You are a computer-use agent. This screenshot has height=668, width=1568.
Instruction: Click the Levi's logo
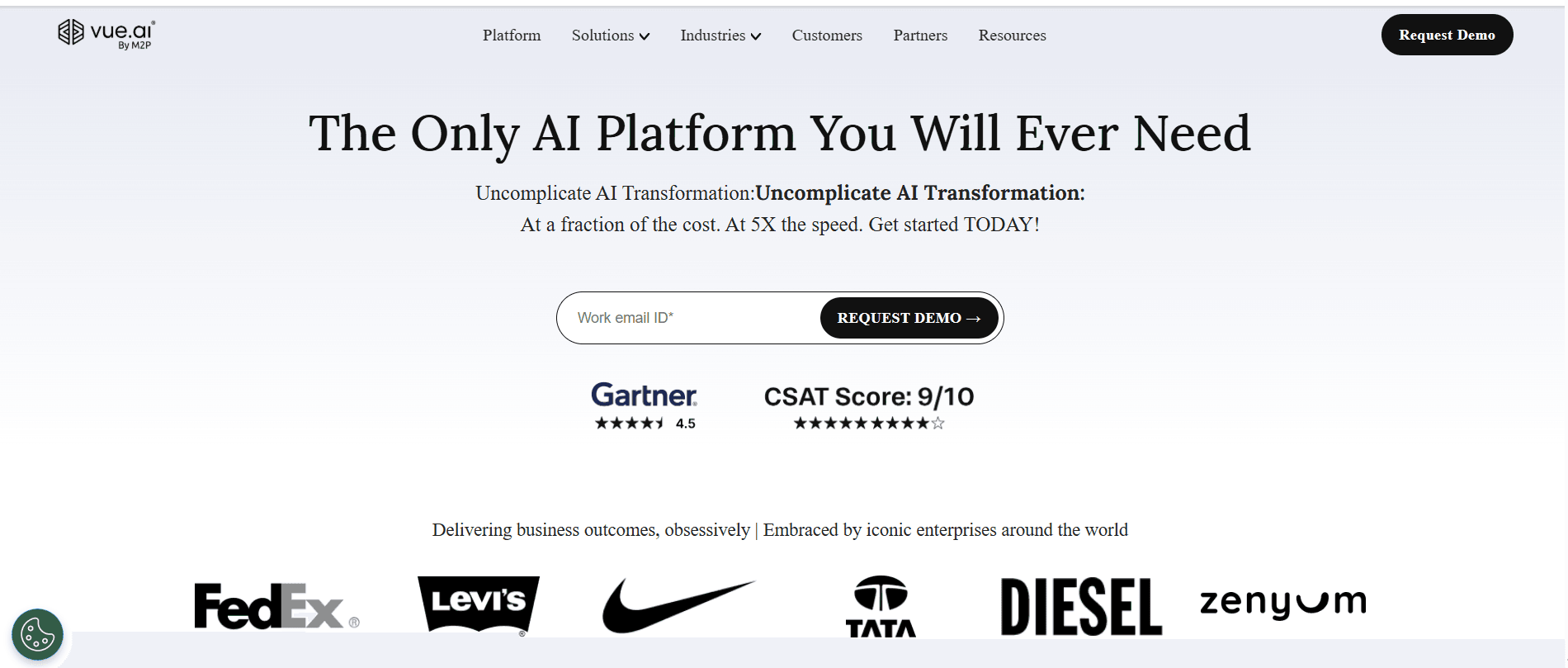point(479,605)
